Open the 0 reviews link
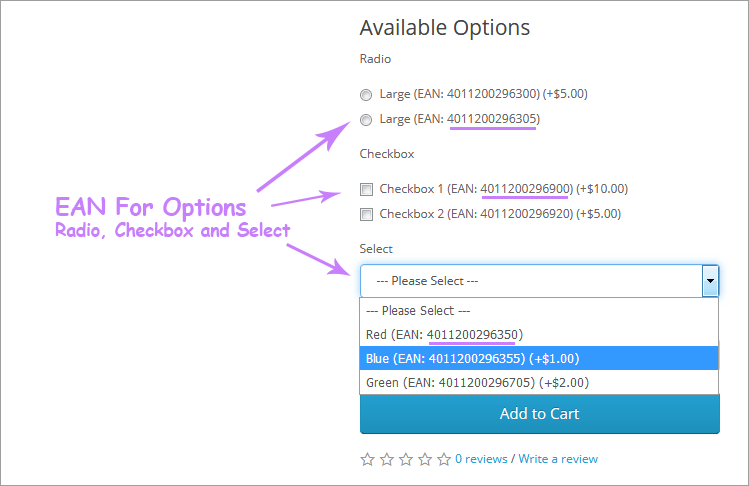 pos(481,459)
